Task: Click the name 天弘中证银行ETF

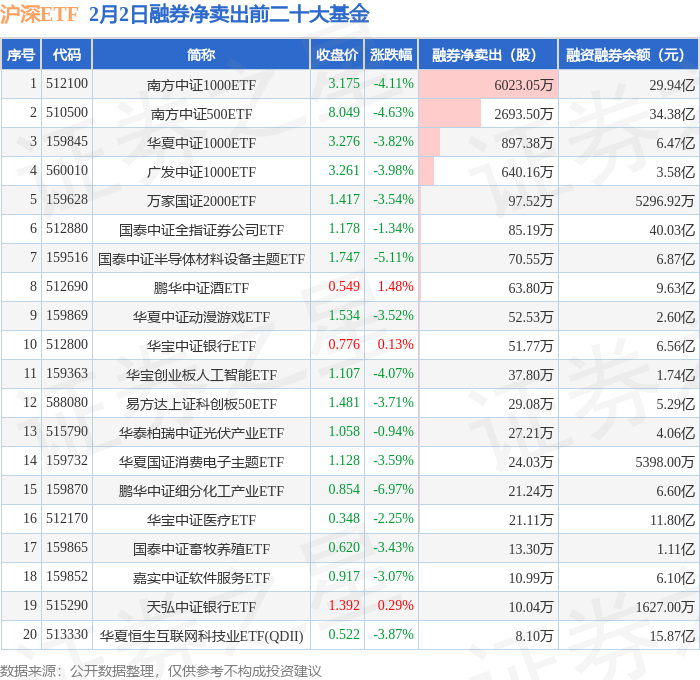Action: 201,607
